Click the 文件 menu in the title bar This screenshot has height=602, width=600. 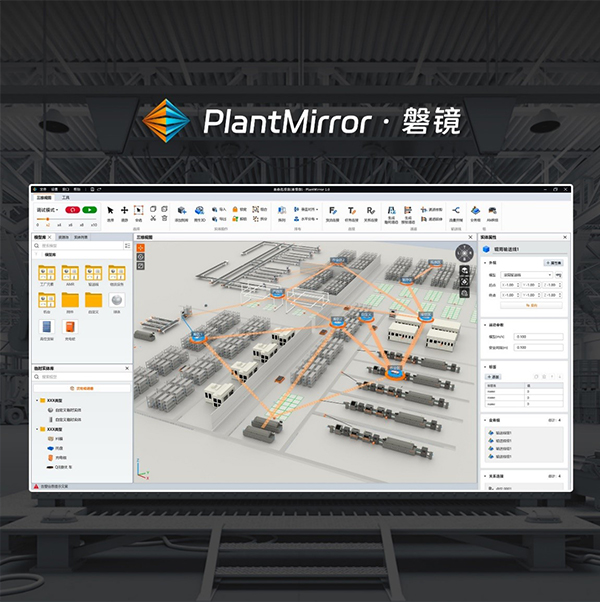tap(44, 188)
